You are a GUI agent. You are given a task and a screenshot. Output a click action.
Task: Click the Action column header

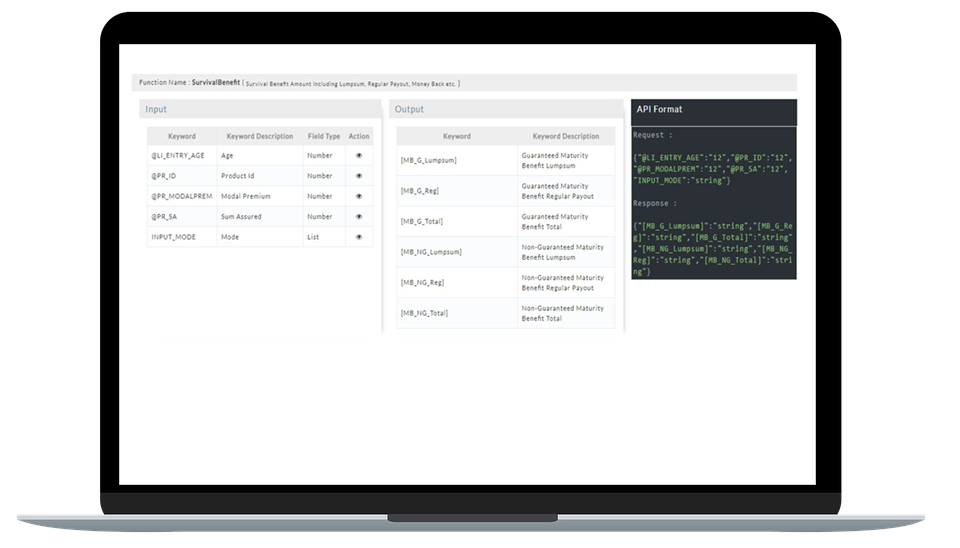(359, 136)
